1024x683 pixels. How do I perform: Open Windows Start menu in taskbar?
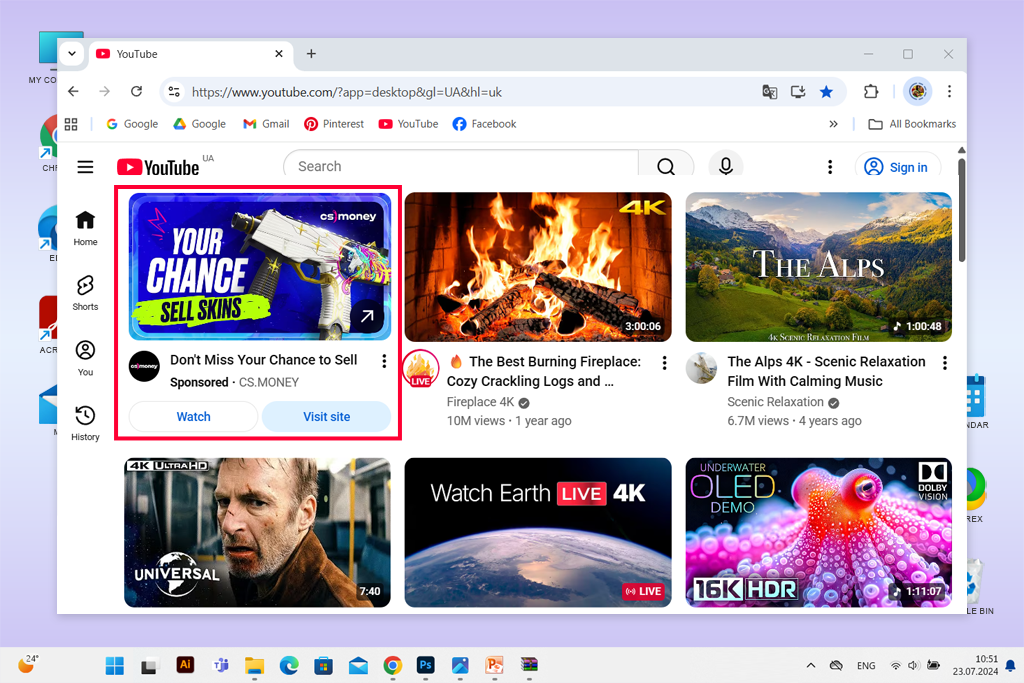pos(115,665)
